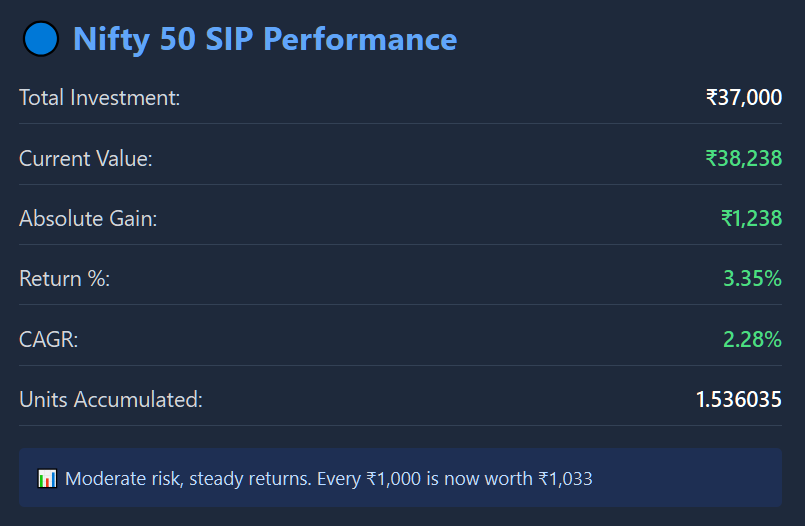
Task: Select the Total Investment label
Action: [x=99, y=98]
